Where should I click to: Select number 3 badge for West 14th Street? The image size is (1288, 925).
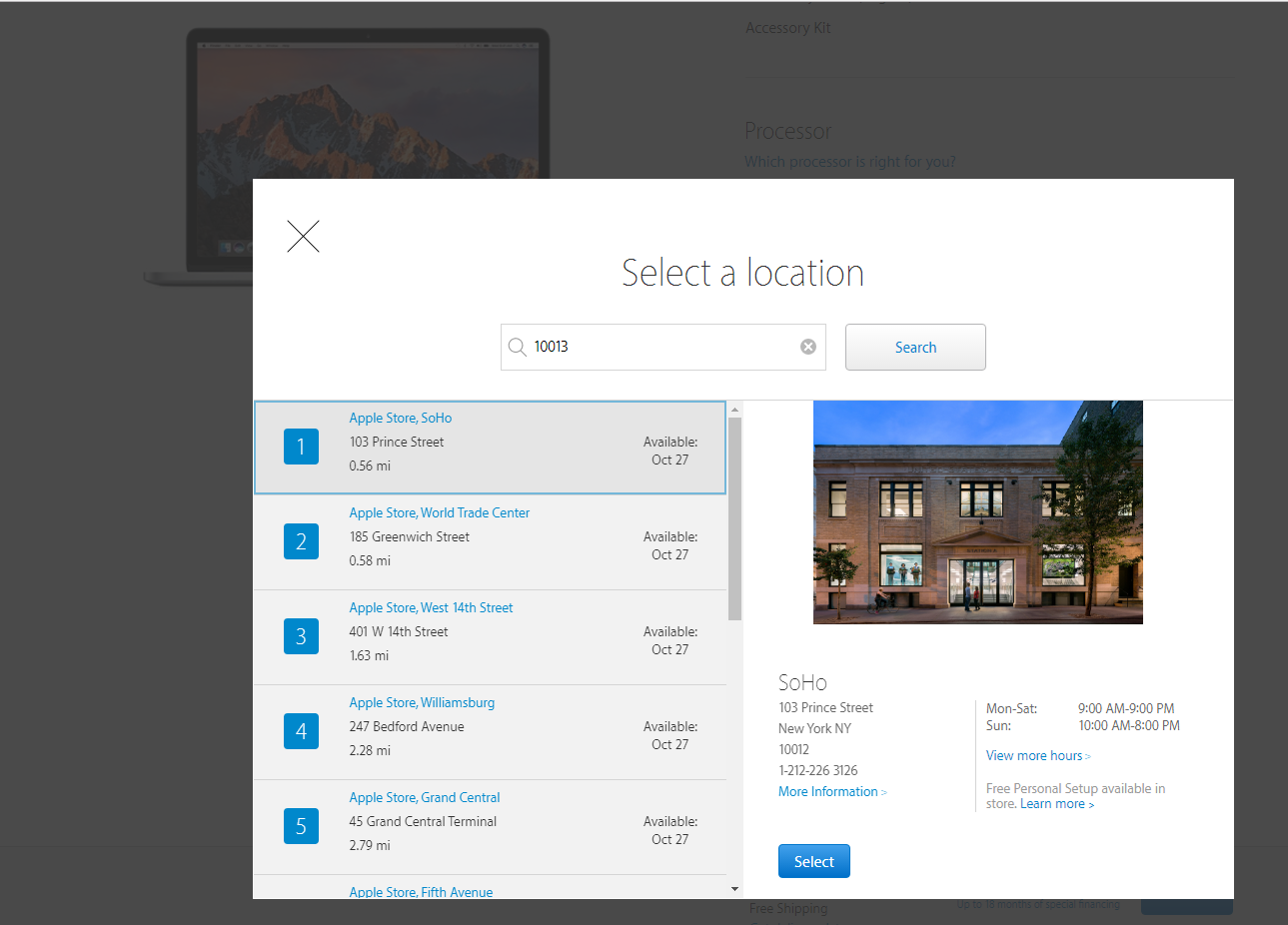click(x=301, y=636)
